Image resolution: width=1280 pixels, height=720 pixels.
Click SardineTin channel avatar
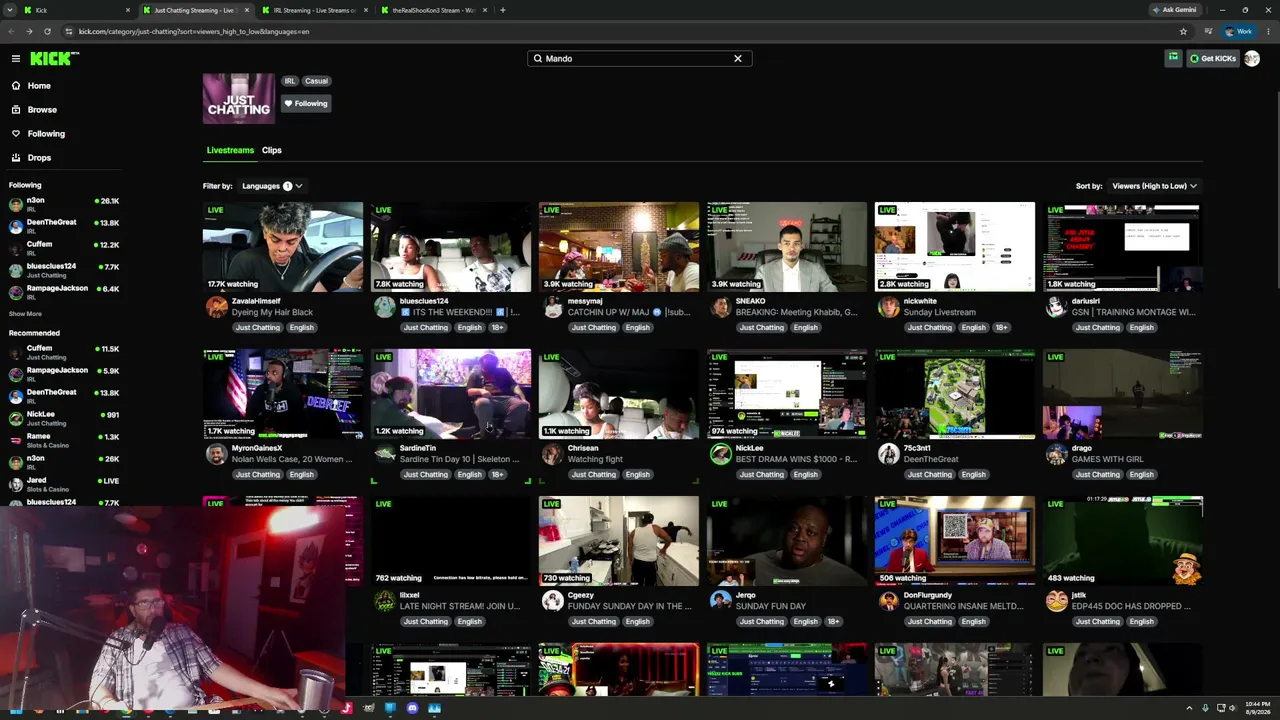coord(385,454)
